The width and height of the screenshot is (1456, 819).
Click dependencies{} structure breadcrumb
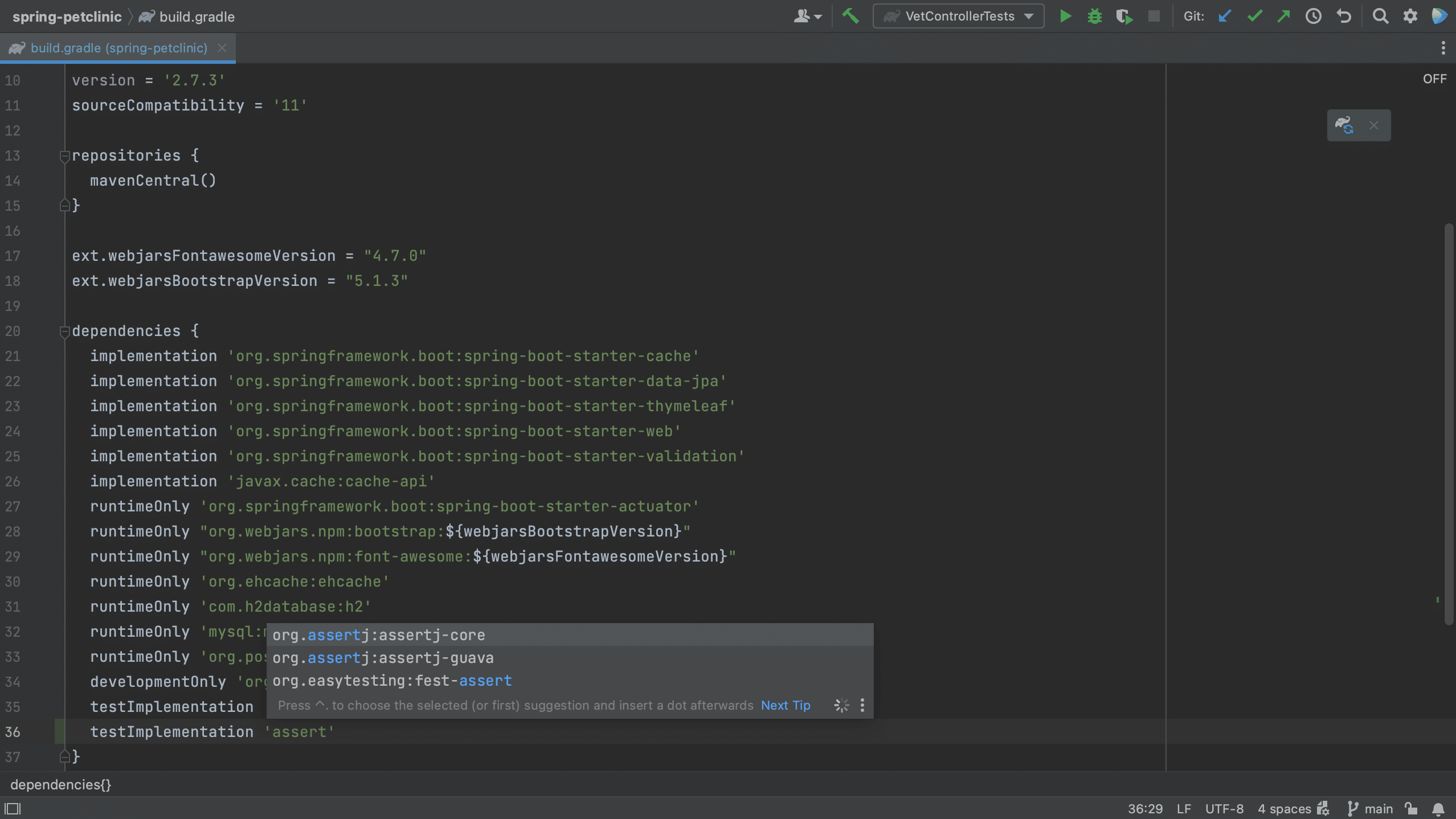[60, 784]
